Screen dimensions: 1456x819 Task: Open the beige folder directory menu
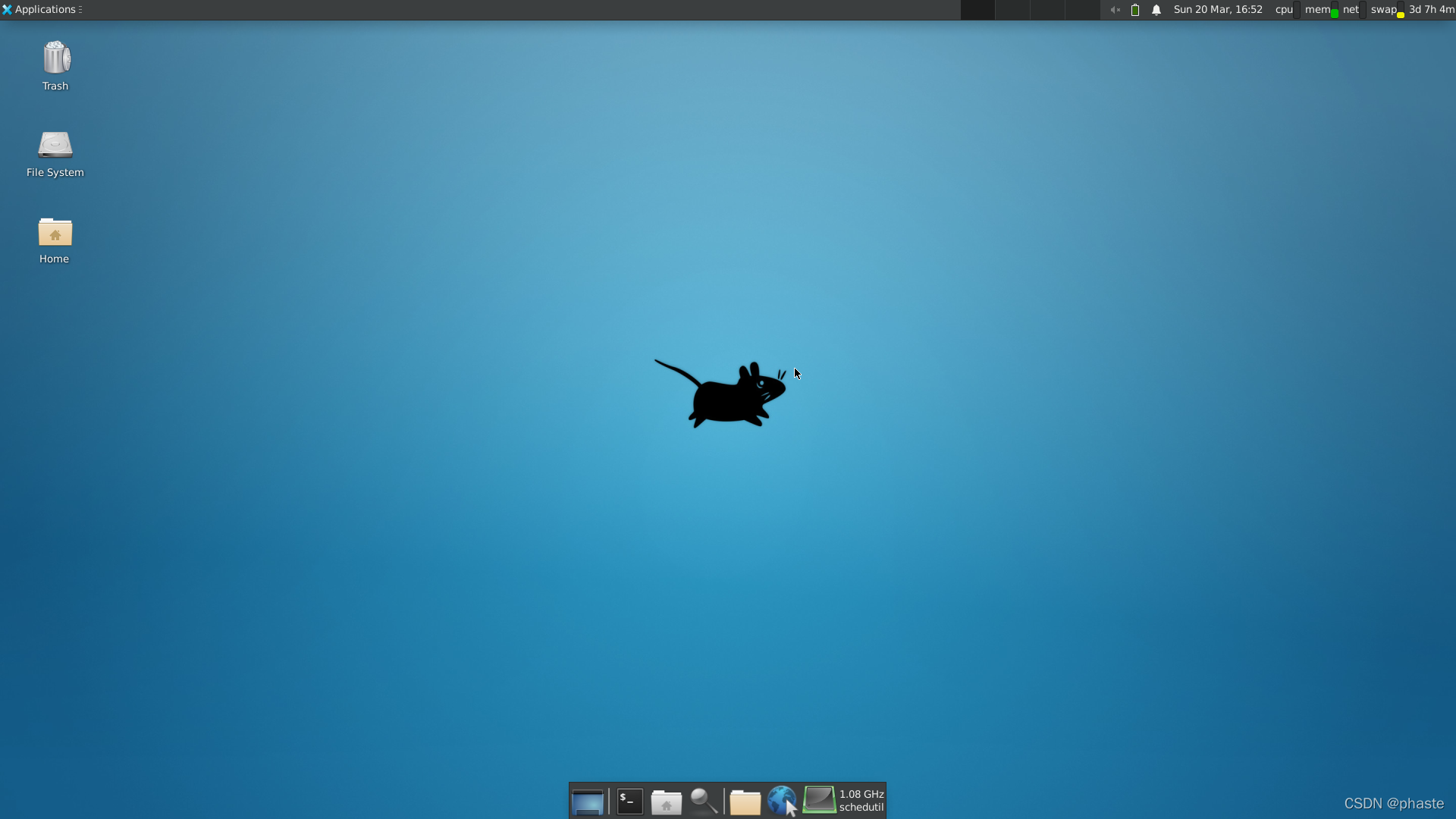[x=745, y=802]
